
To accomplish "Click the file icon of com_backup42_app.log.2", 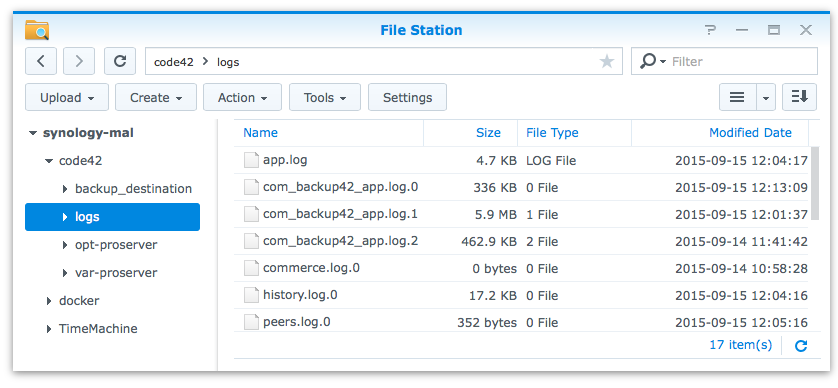I will coord(251,241).
